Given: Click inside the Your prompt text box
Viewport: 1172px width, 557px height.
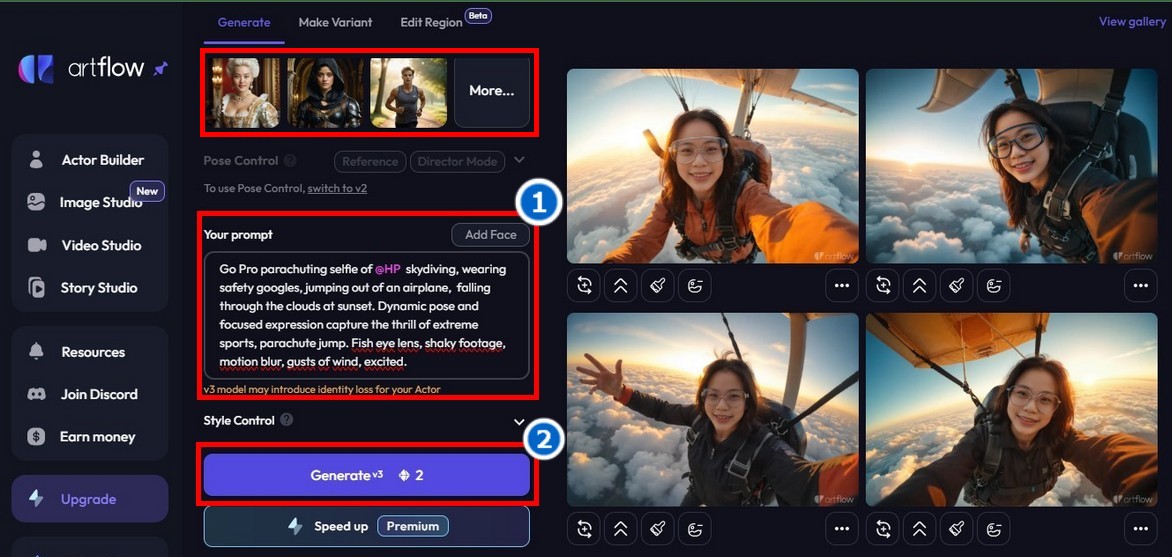Looking at the screenshot, I should point(367,316).
